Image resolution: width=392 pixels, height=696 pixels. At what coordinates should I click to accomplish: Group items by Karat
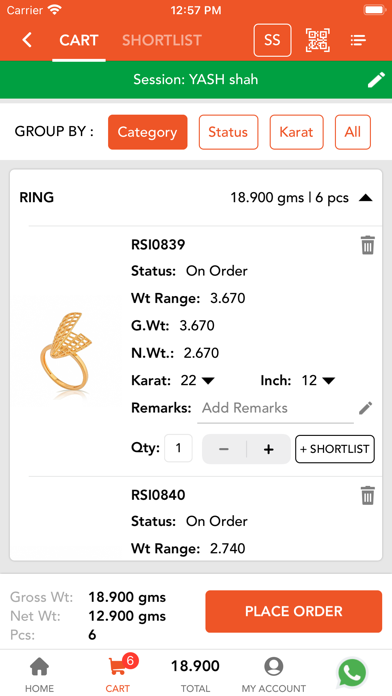point(297,132)
